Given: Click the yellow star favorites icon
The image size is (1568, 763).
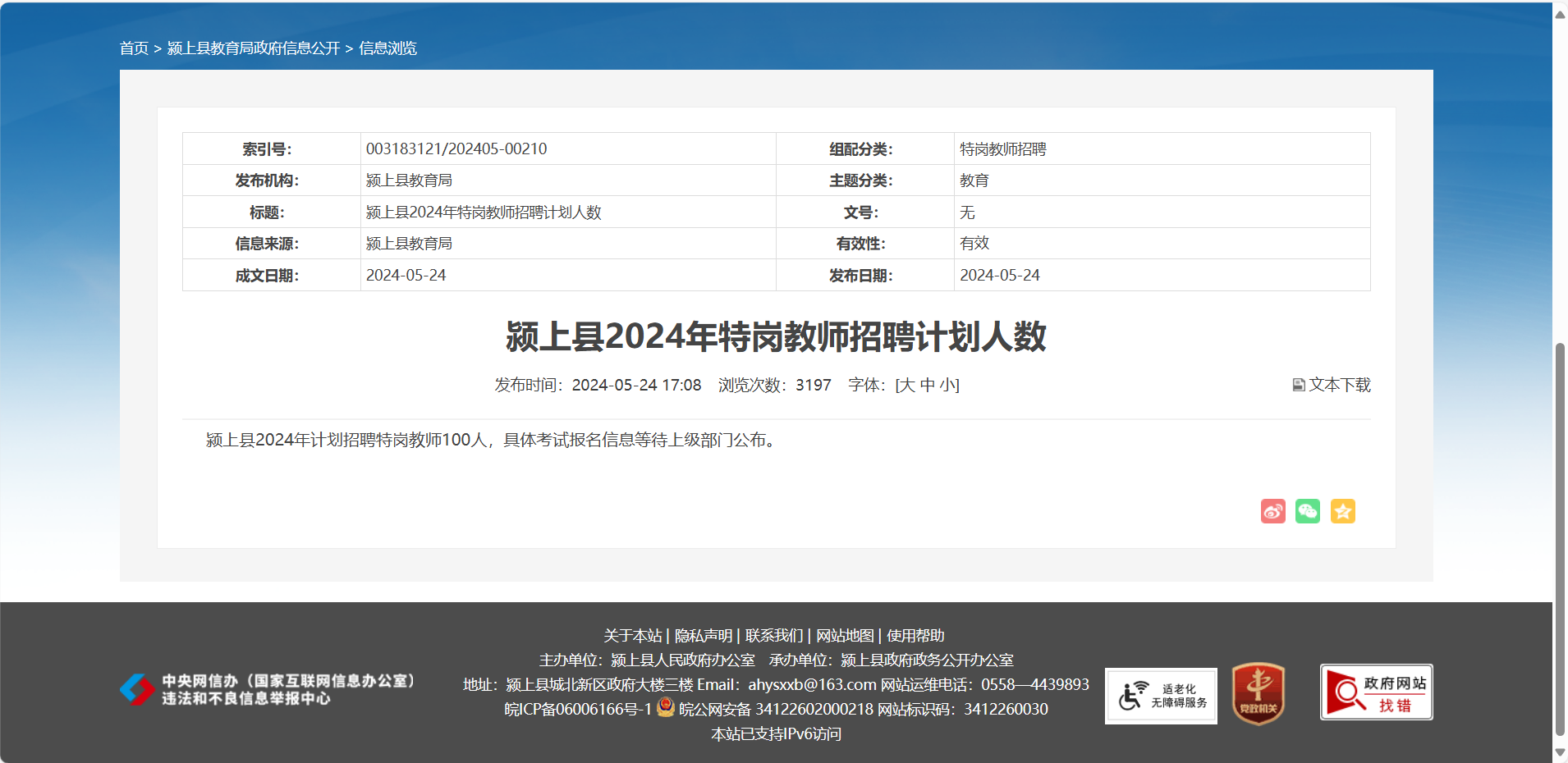Looking at the screenshot, I should pos(1342,511).
